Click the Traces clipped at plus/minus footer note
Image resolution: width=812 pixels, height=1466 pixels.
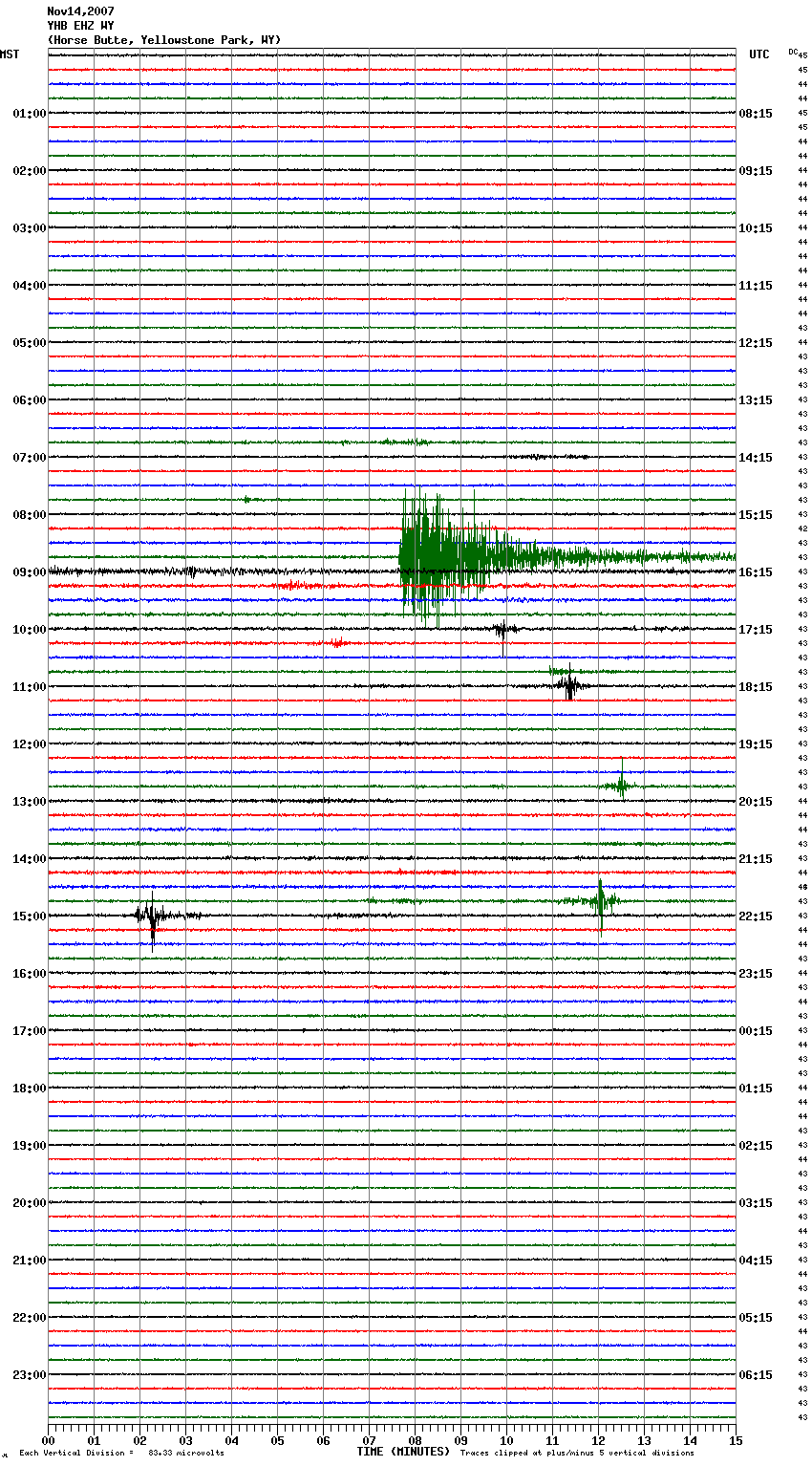[x=577, y=1453]
